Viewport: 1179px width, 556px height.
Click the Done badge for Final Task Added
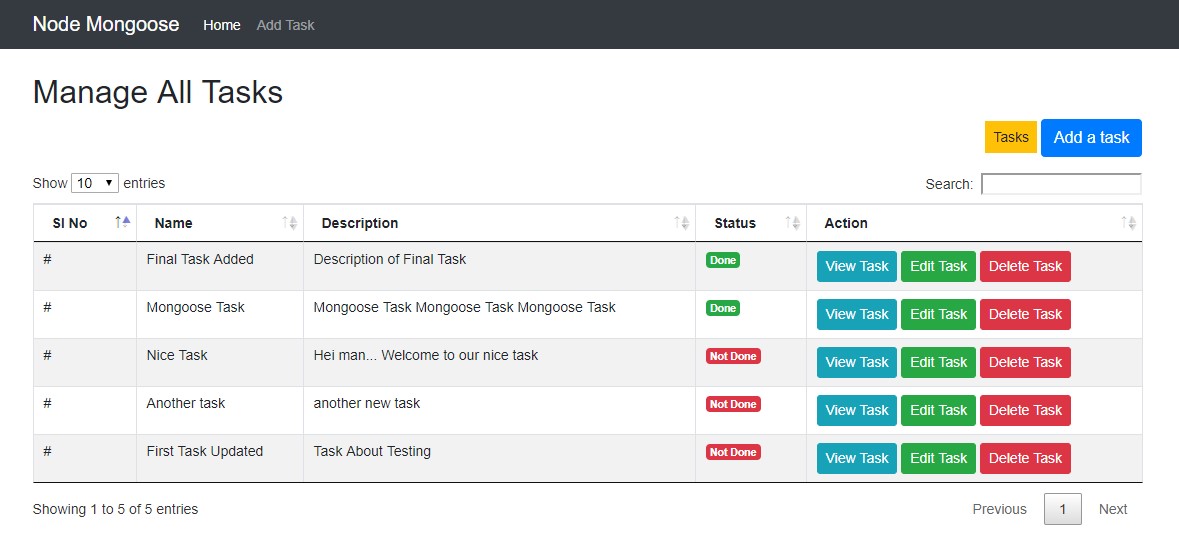[x=723, y=260]
